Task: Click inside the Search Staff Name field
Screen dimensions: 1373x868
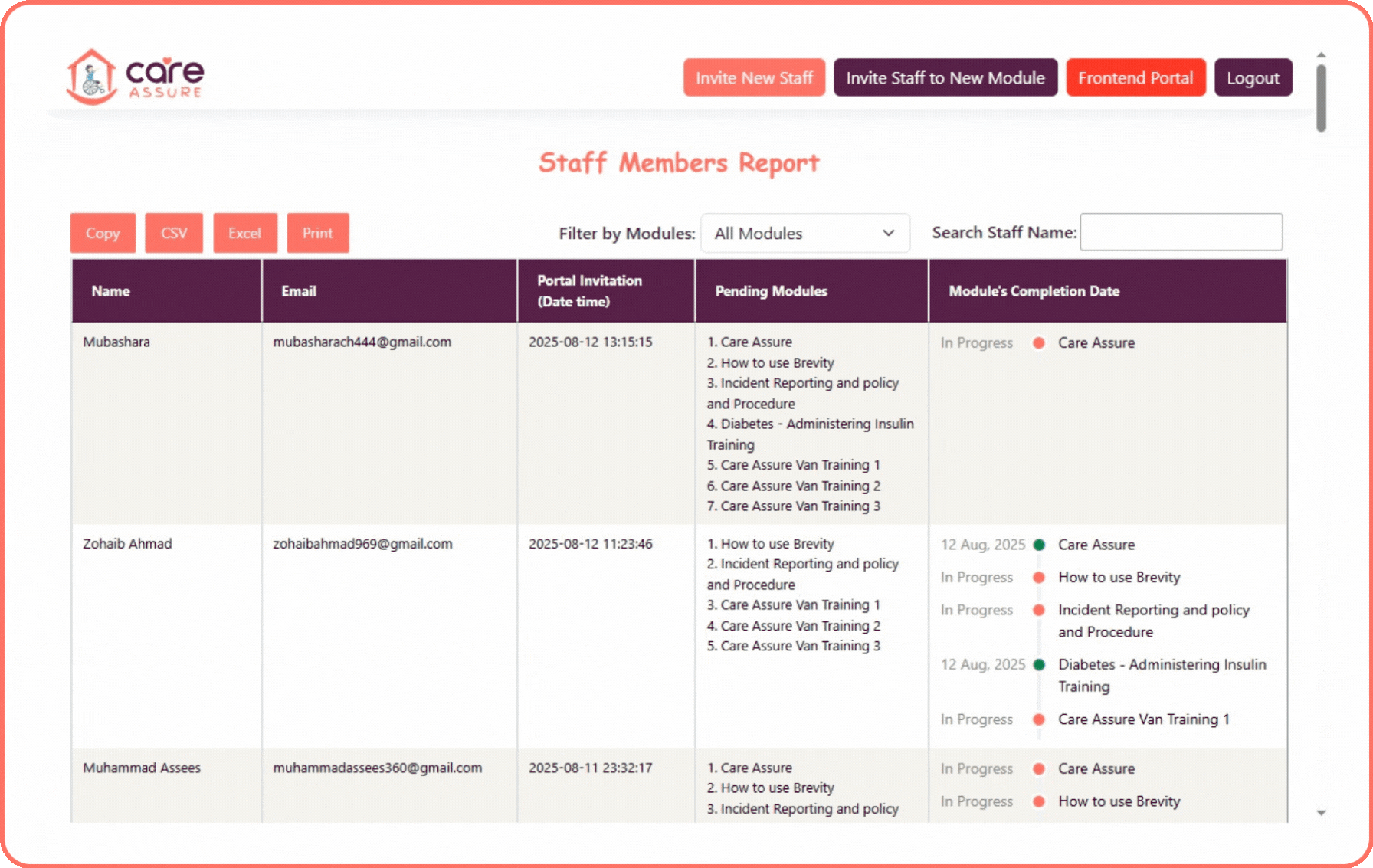Action: click(x=1181, y=232)
